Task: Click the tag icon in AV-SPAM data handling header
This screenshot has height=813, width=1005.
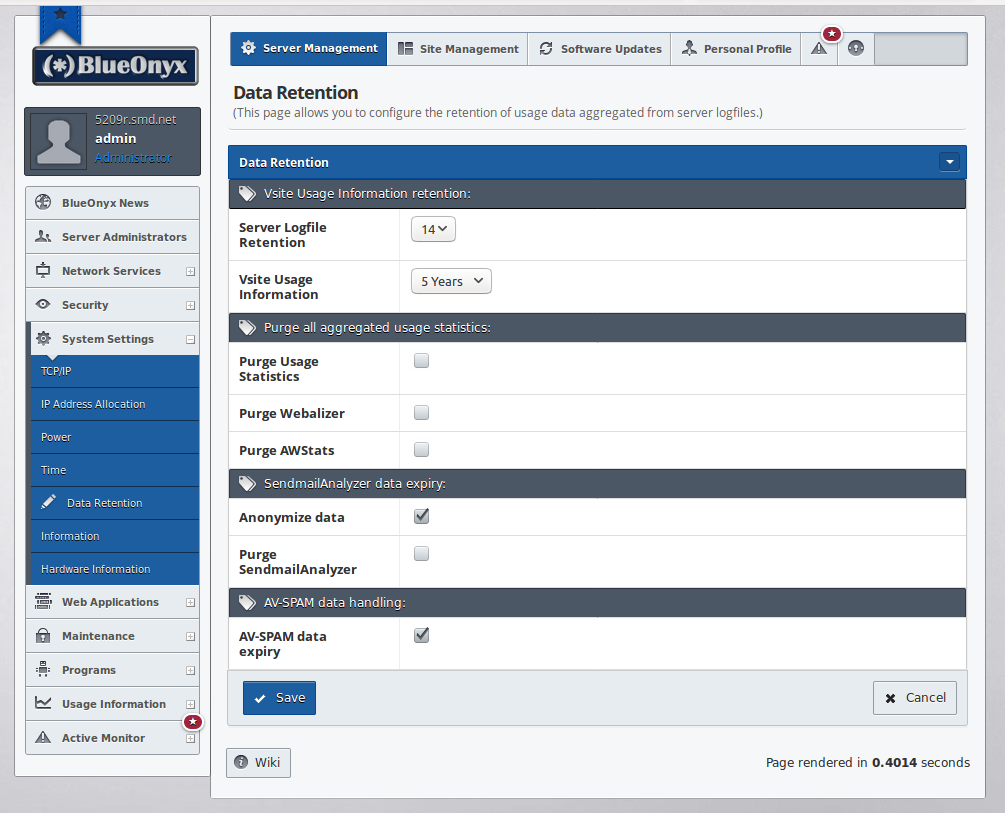Action: pos(247,603)
